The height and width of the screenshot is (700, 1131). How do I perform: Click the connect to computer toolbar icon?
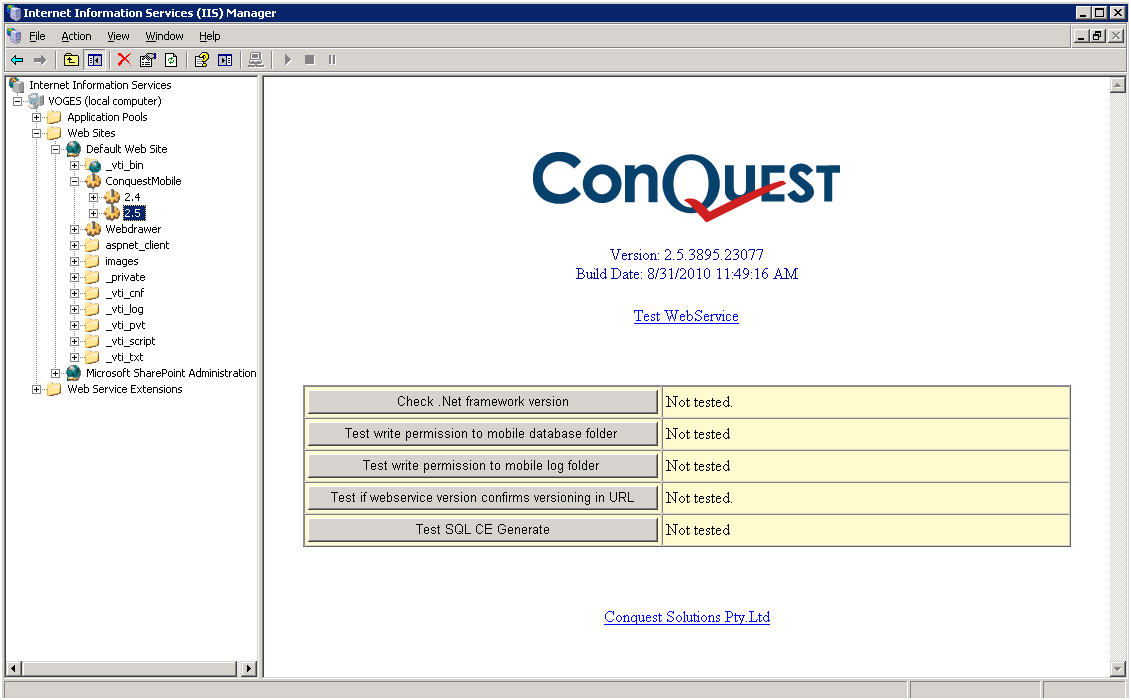[255, 60]
